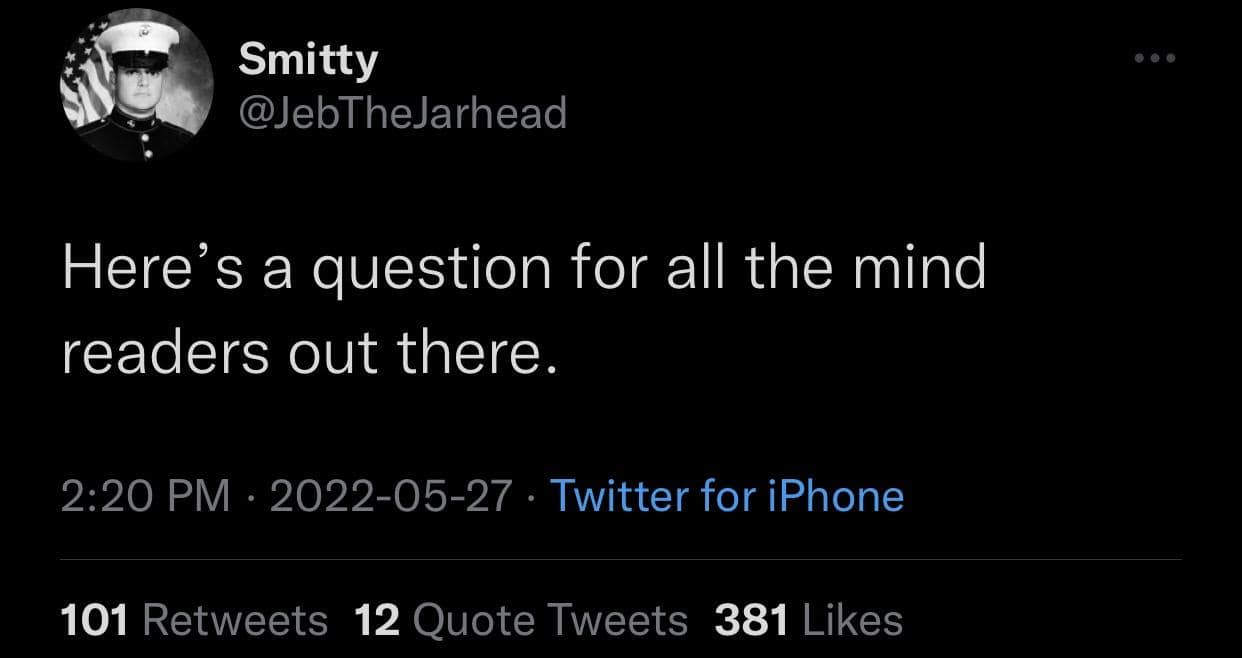This screenshot has width=1242, height=658.
Task: Click the 381 like count number
Action: point(750,621)
